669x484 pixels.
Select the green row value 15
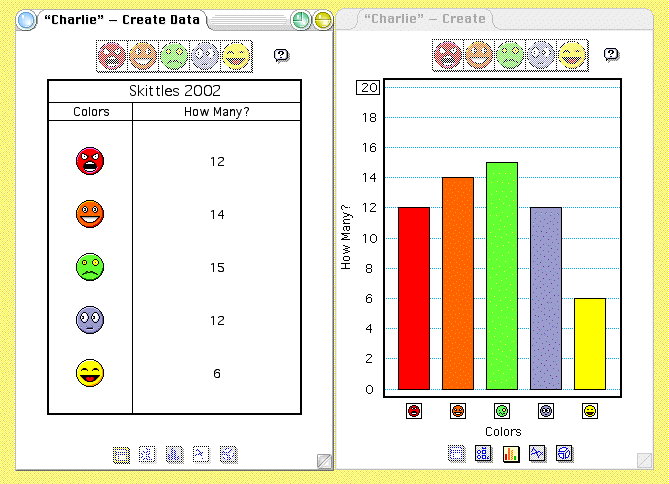point(217,268)
